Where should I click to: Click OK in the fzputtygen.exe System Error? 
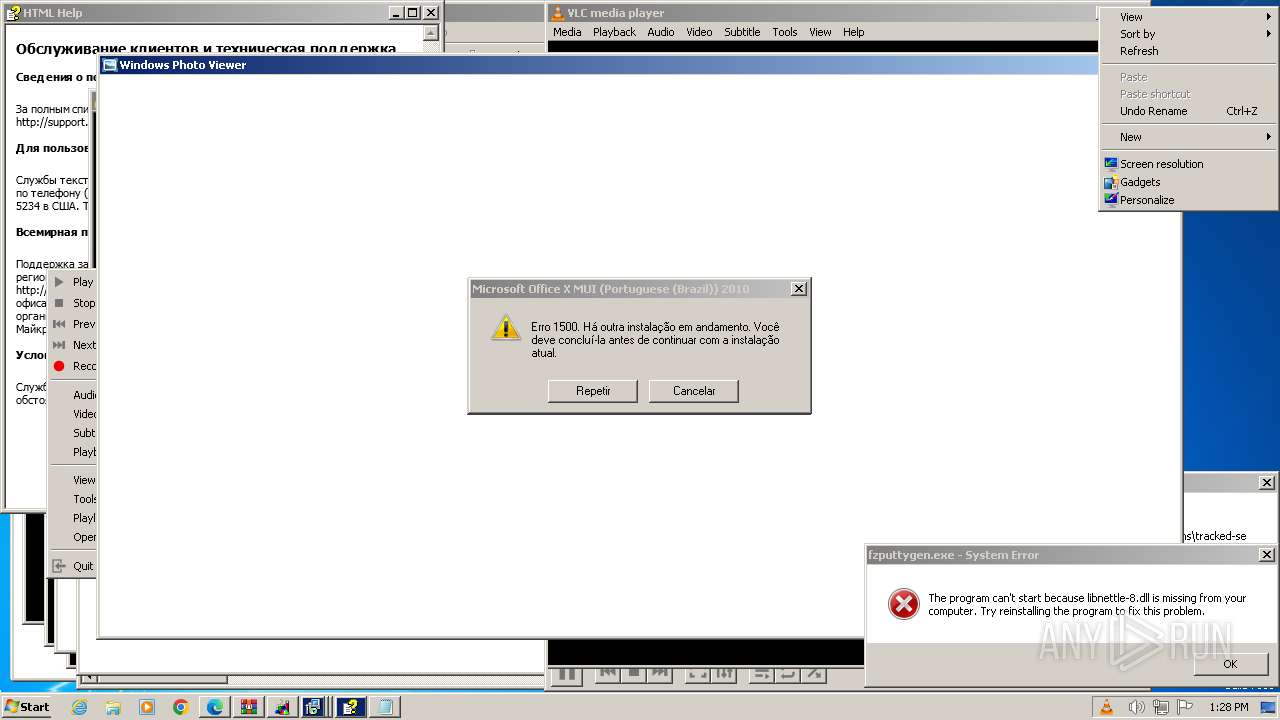[1230, 664]
